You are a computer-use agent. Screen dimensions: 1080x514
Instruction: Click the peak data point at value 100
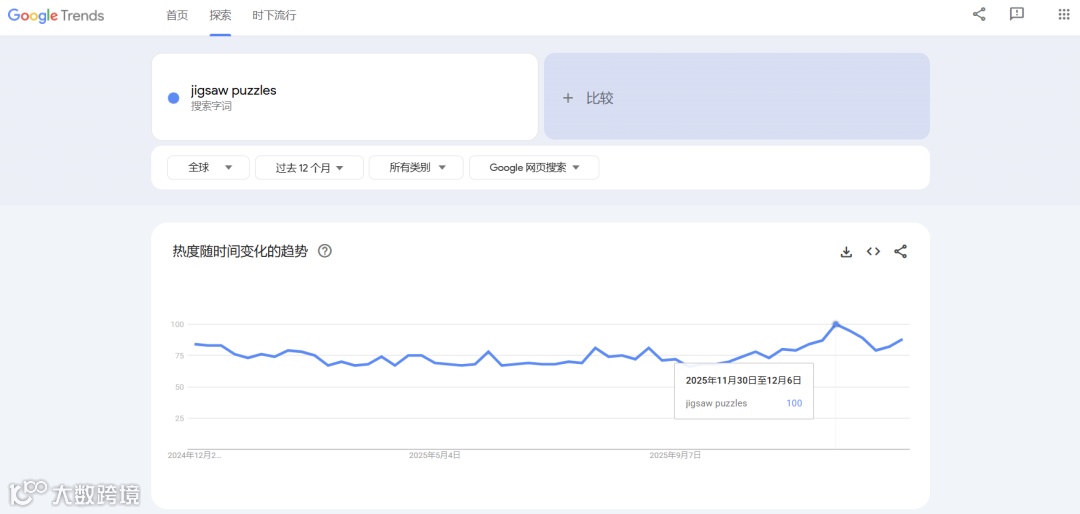835,324
